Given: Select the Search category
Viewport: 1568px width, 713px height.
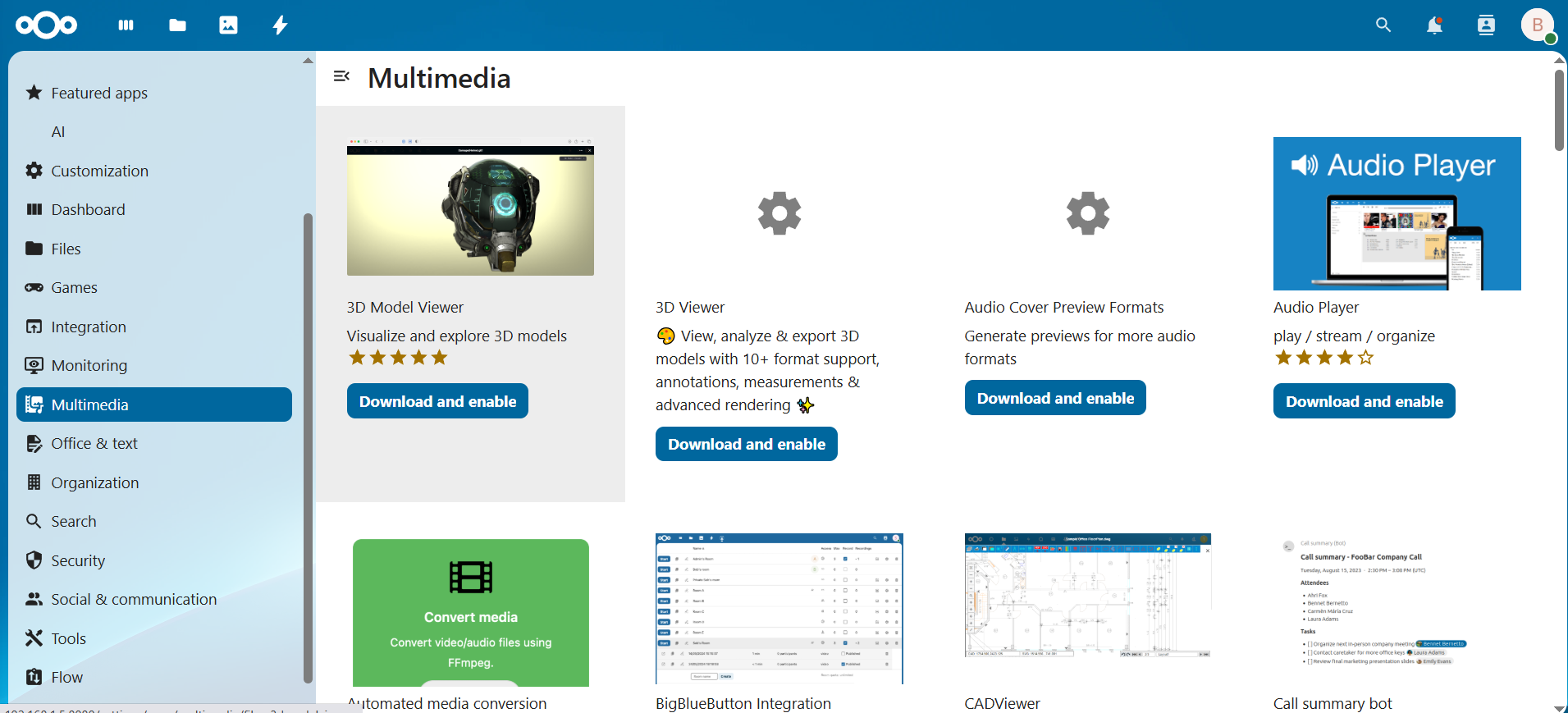Looking at the screenshot, I should point(154,521).
